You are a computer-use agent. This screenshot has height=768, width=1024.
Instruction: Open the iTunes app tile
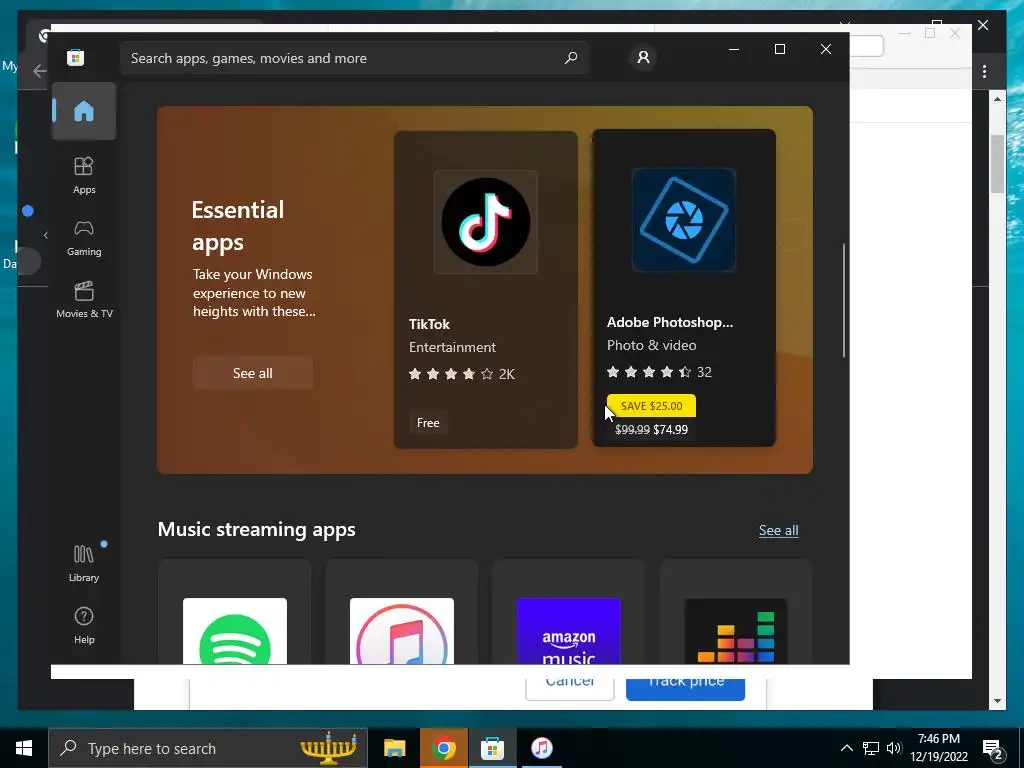[x=402, y=612]
